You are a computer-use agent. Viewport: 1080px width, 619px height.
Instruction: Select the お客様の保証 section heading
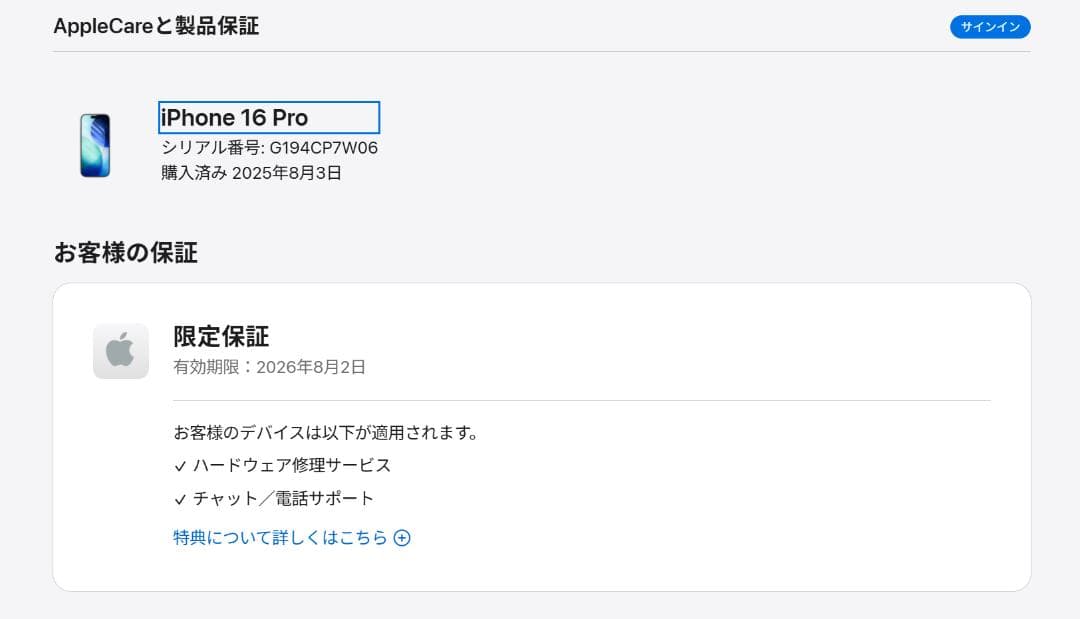click(125, 253)
